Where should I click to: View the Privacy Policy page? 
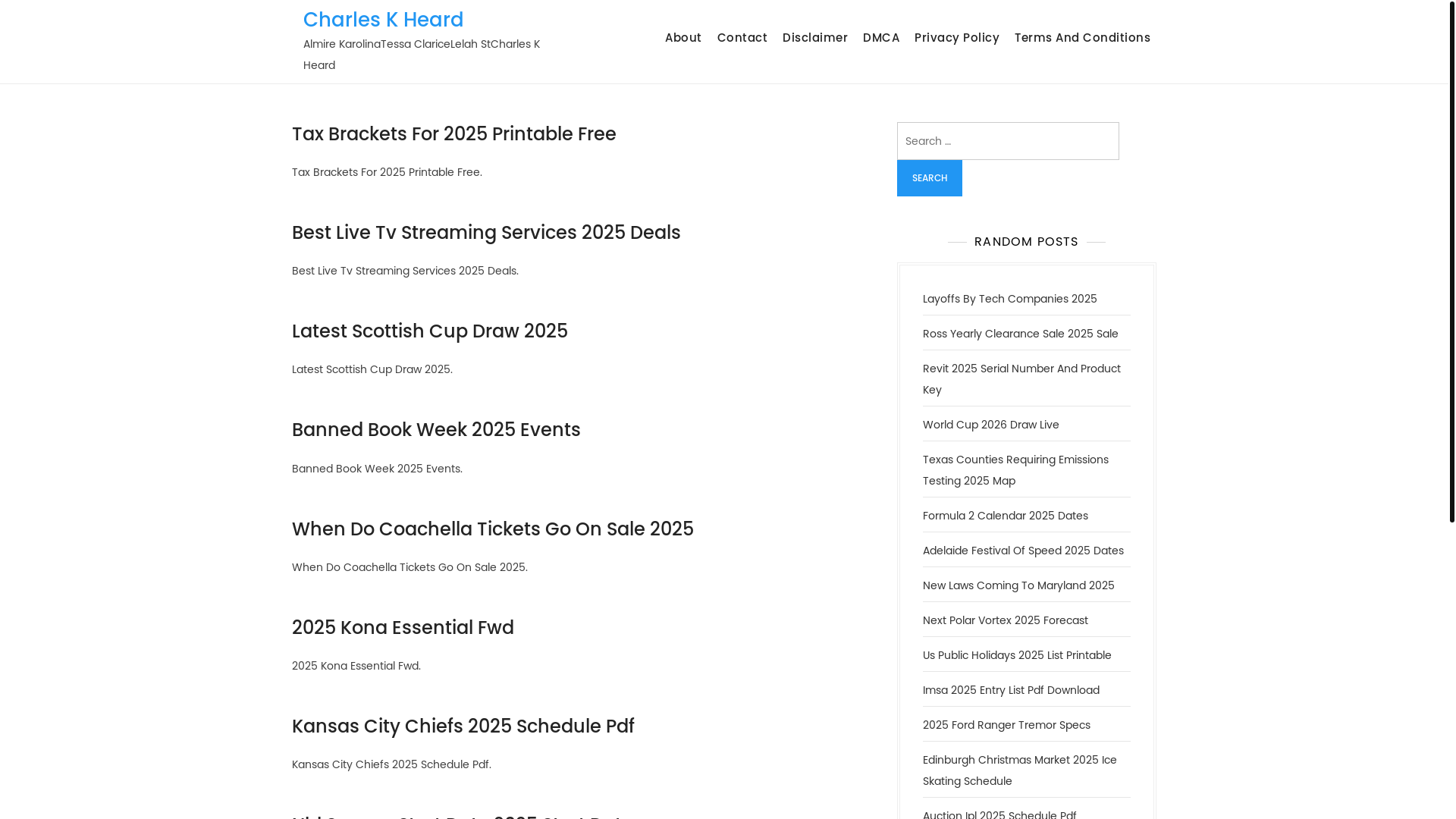tap(957, 38)
